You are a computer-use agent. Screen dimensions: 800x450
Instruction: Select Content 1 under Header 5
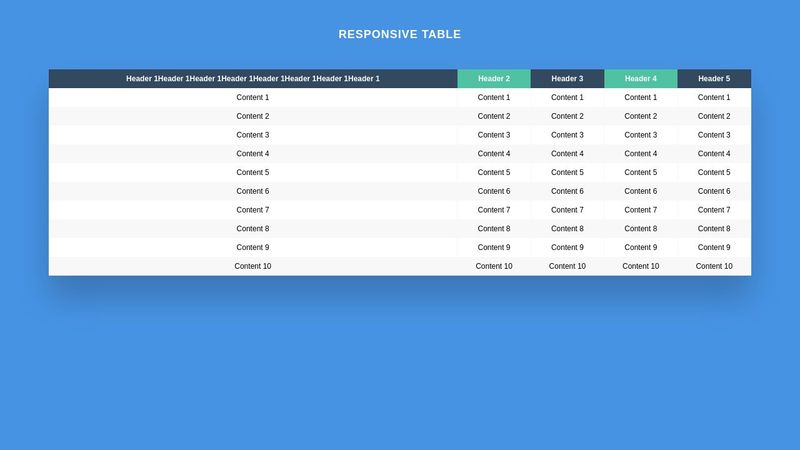[714, 98]
